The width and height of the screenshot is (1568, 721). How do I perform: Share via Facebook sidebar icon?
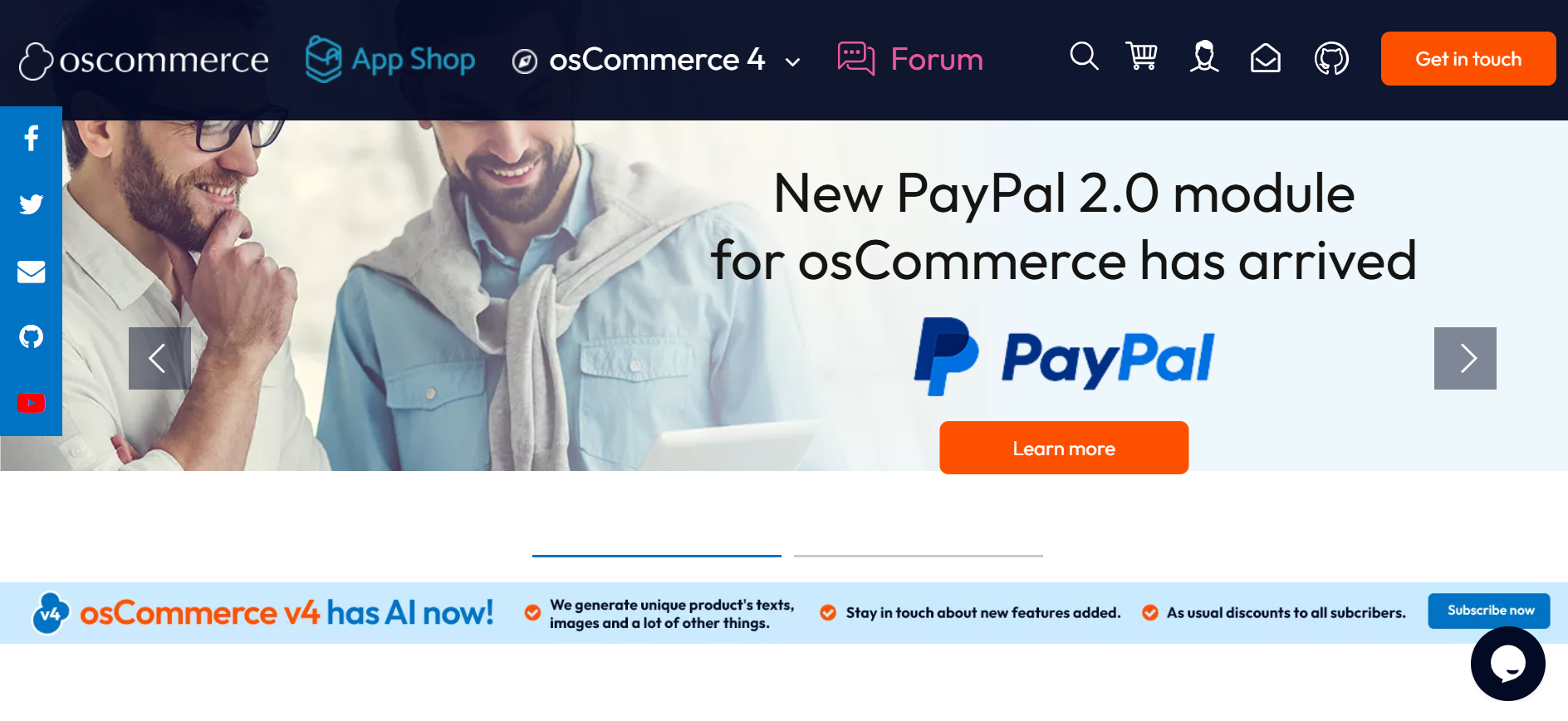31,138
